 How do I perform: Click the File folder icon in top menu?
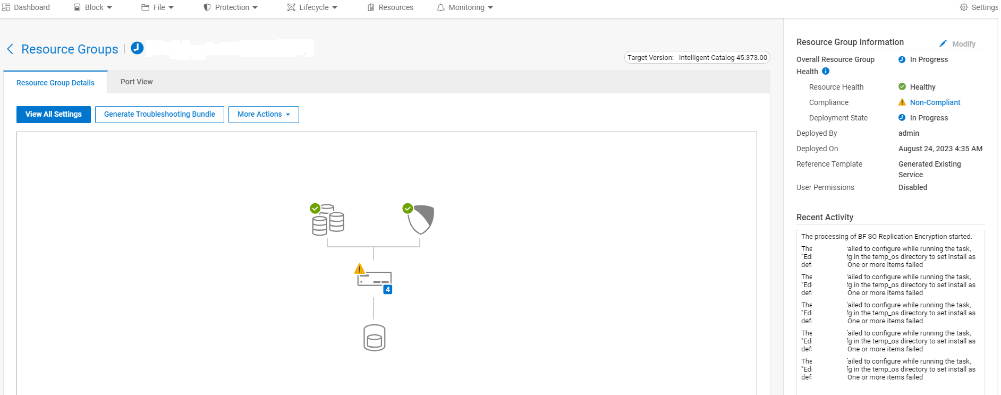pos(145,8)
